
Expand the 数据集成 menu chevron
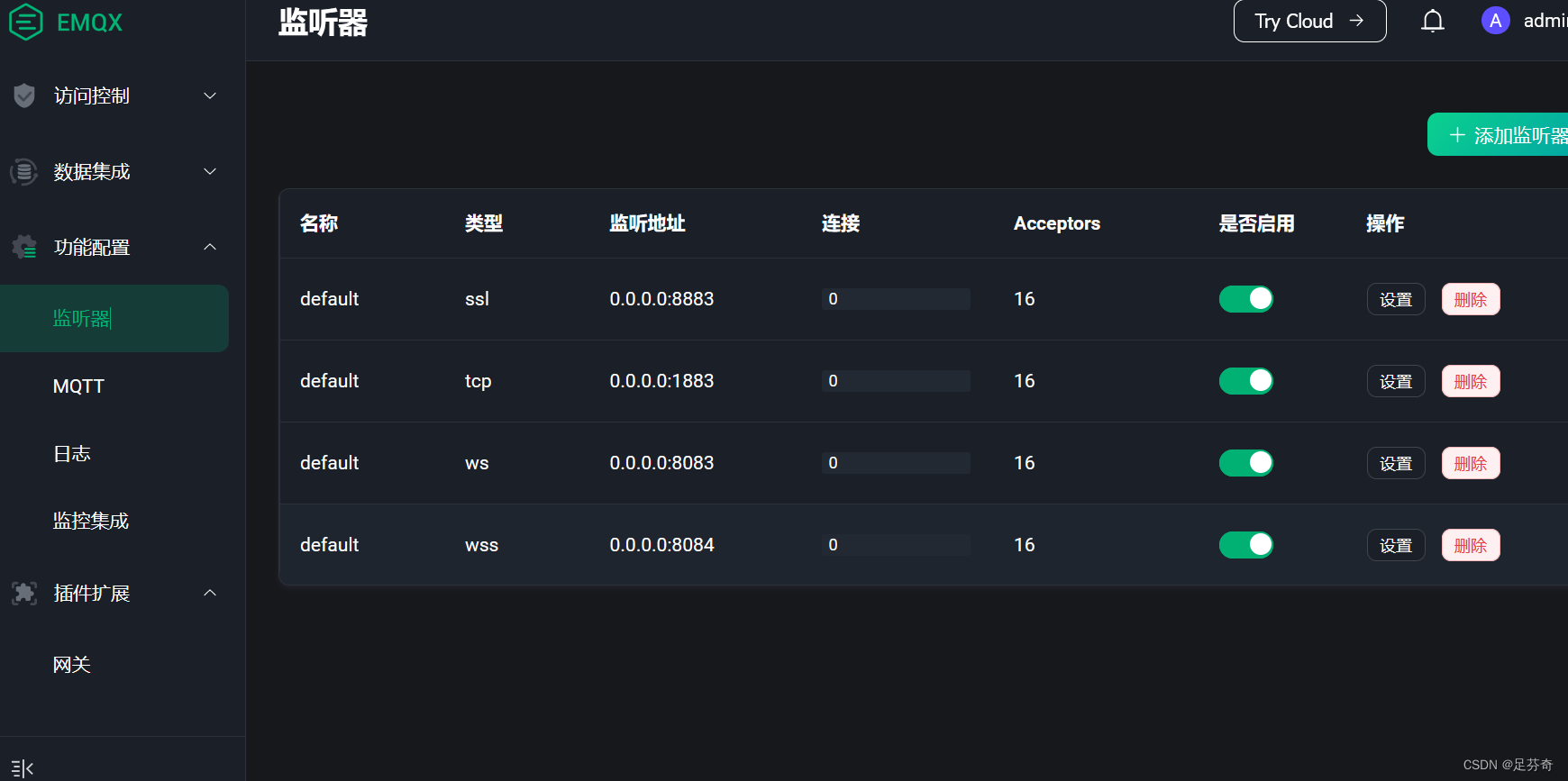210,171
